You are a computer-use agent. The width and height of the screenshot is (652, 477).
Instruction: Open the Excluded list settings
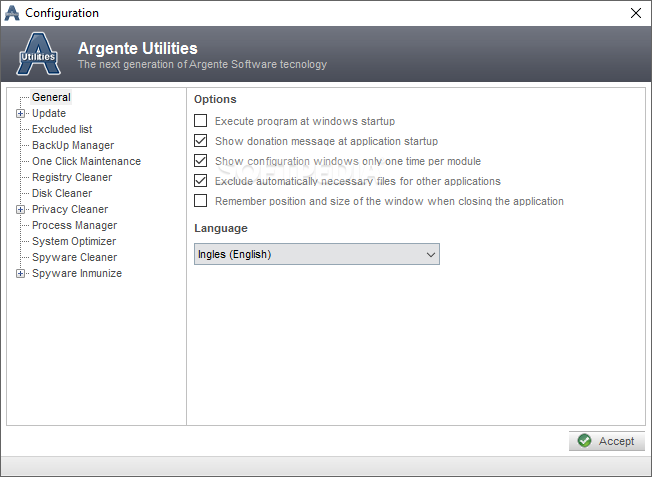click(x=62, y=129)
